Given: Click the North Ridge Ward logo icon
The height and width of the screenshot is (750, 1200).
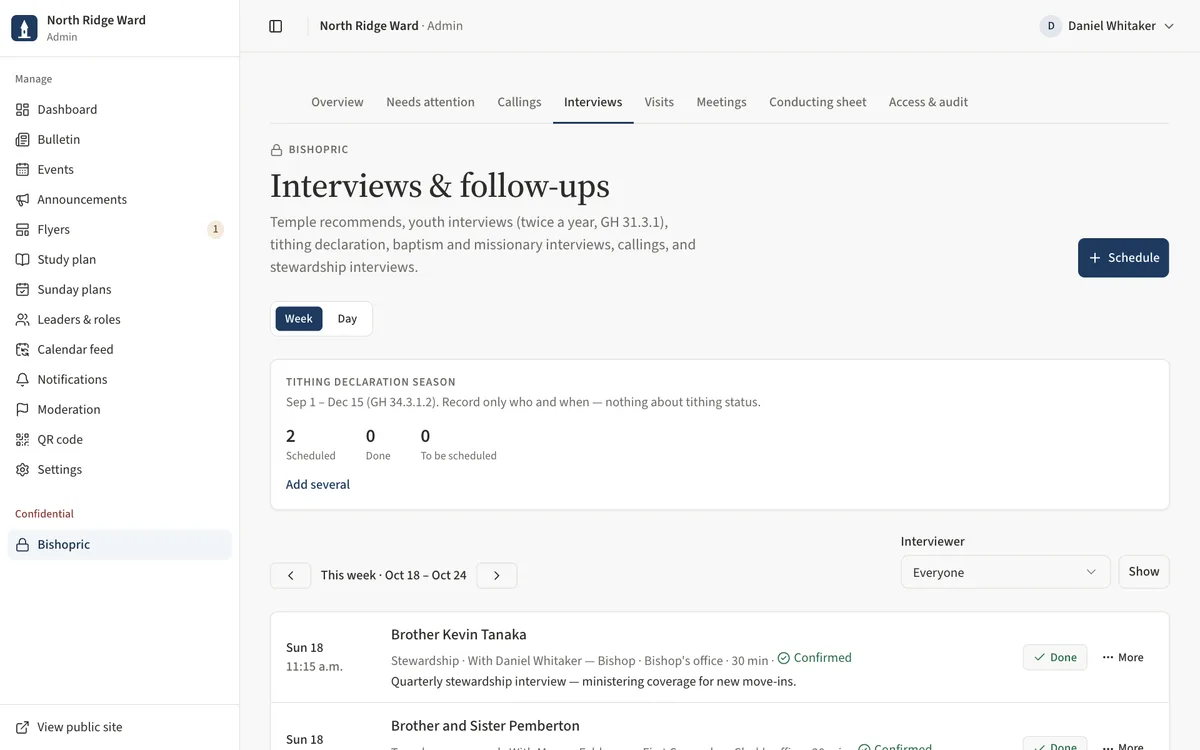Looking at the screenshot, I should 24,28.
